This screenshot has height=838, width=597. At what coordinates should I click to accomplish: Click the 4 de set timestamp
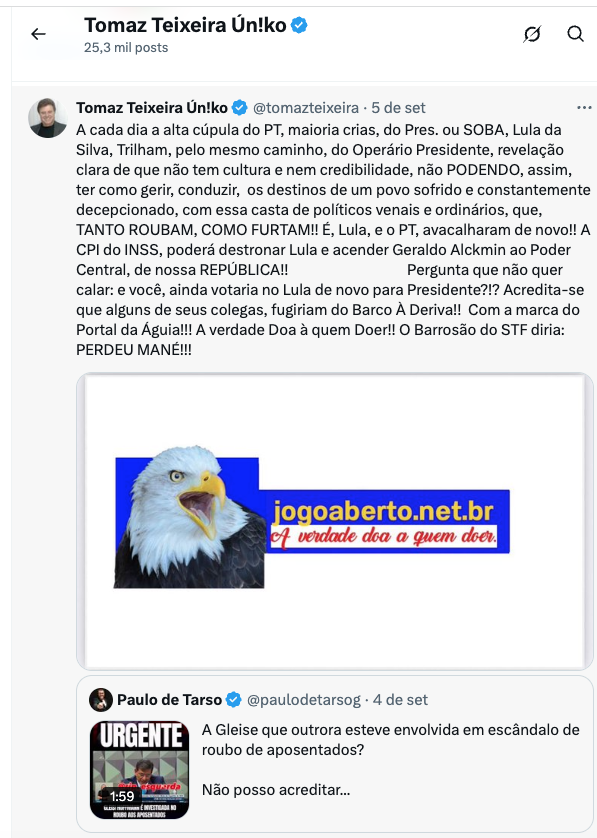[x=400, y=700]
